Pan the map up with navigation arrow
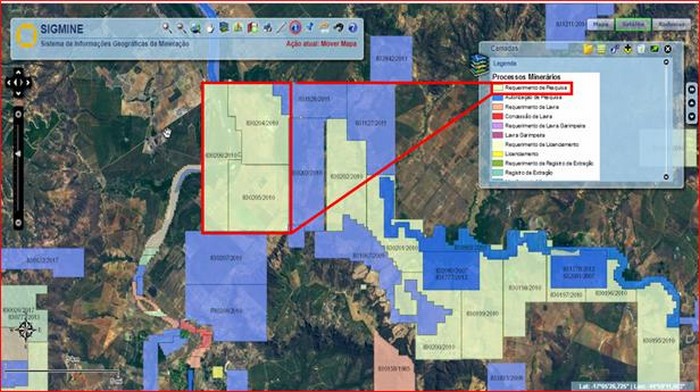 click(18, 72)
